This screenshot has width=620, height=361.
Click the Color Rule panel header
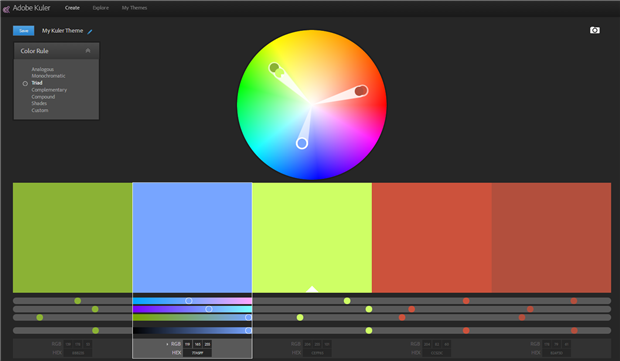[x=56, y=51]
